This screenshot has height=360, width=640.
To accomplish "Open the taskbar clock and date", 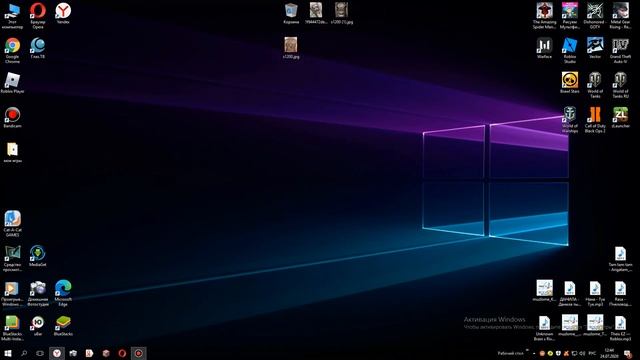I will pos(609,353).
